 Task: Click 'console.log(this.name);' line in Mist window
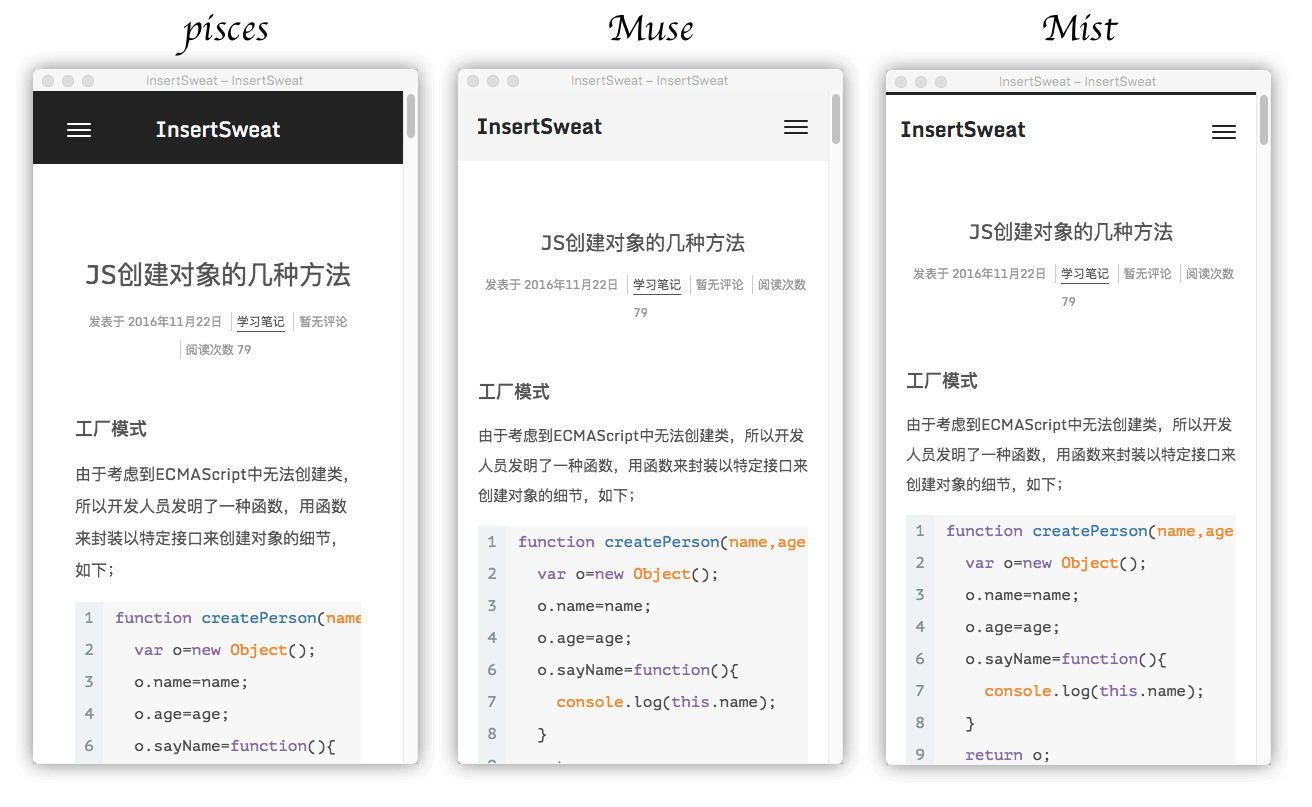pos(1094,691)
